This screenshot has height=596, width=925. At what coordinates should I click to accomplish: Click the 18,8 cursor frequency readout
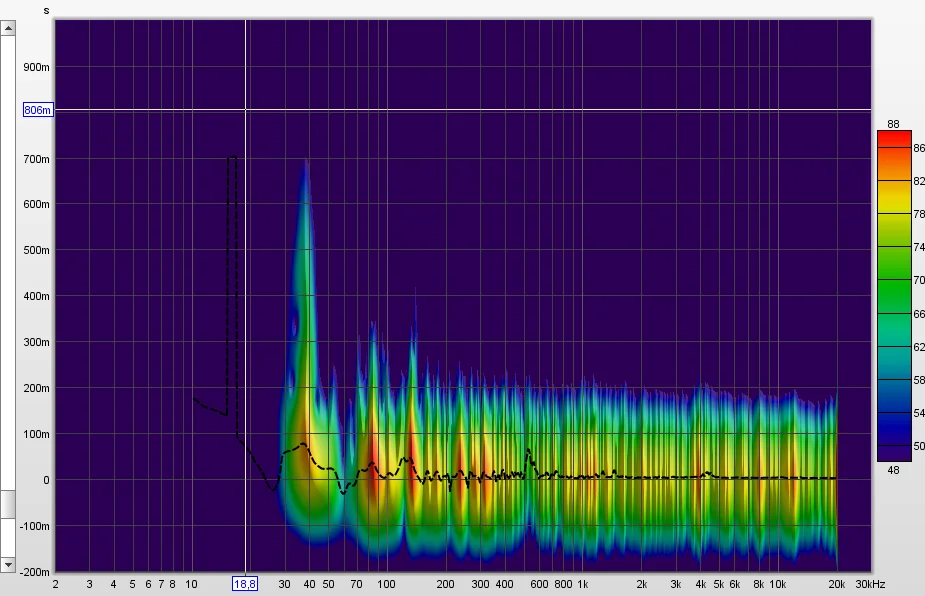coord(245,584)
